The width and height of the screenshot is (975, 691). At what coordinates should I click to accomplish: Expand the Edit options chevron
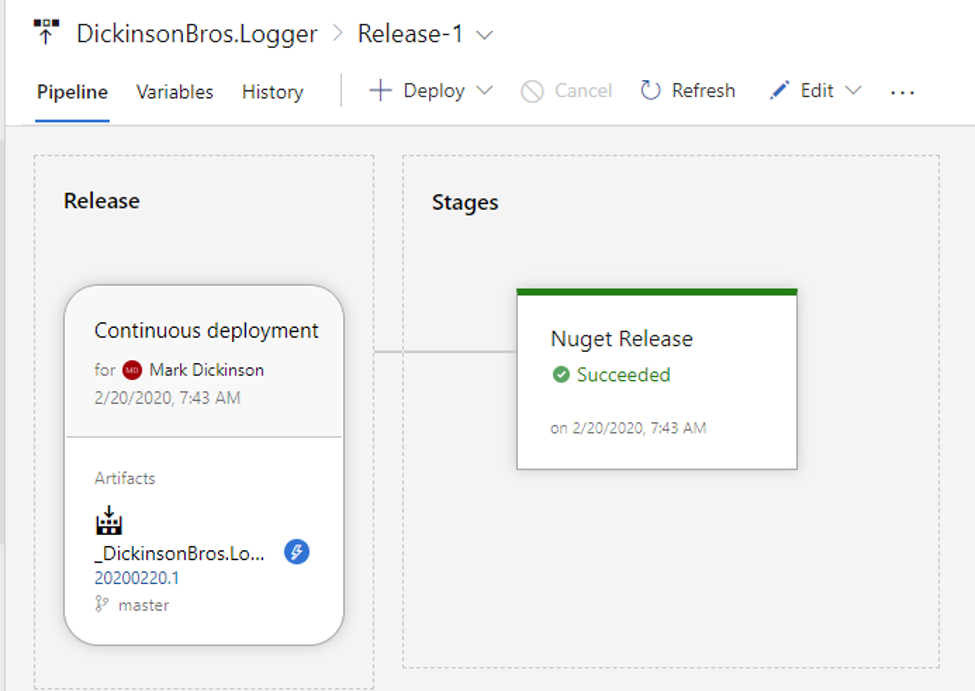pyautogui.click(x=854, y=91)
